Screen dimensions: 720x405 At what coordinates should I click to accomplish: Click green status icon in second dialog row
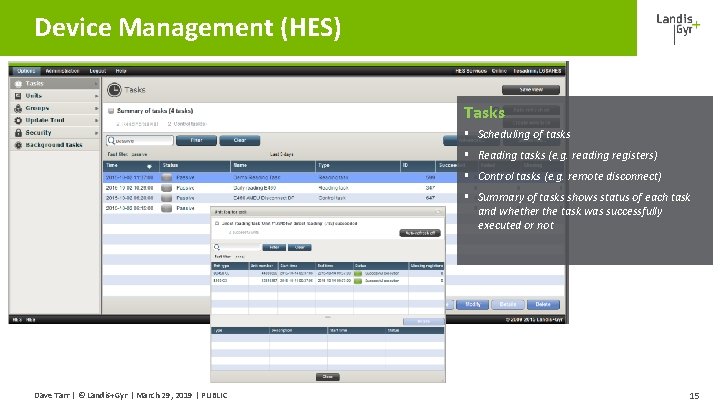pos(358,281)
